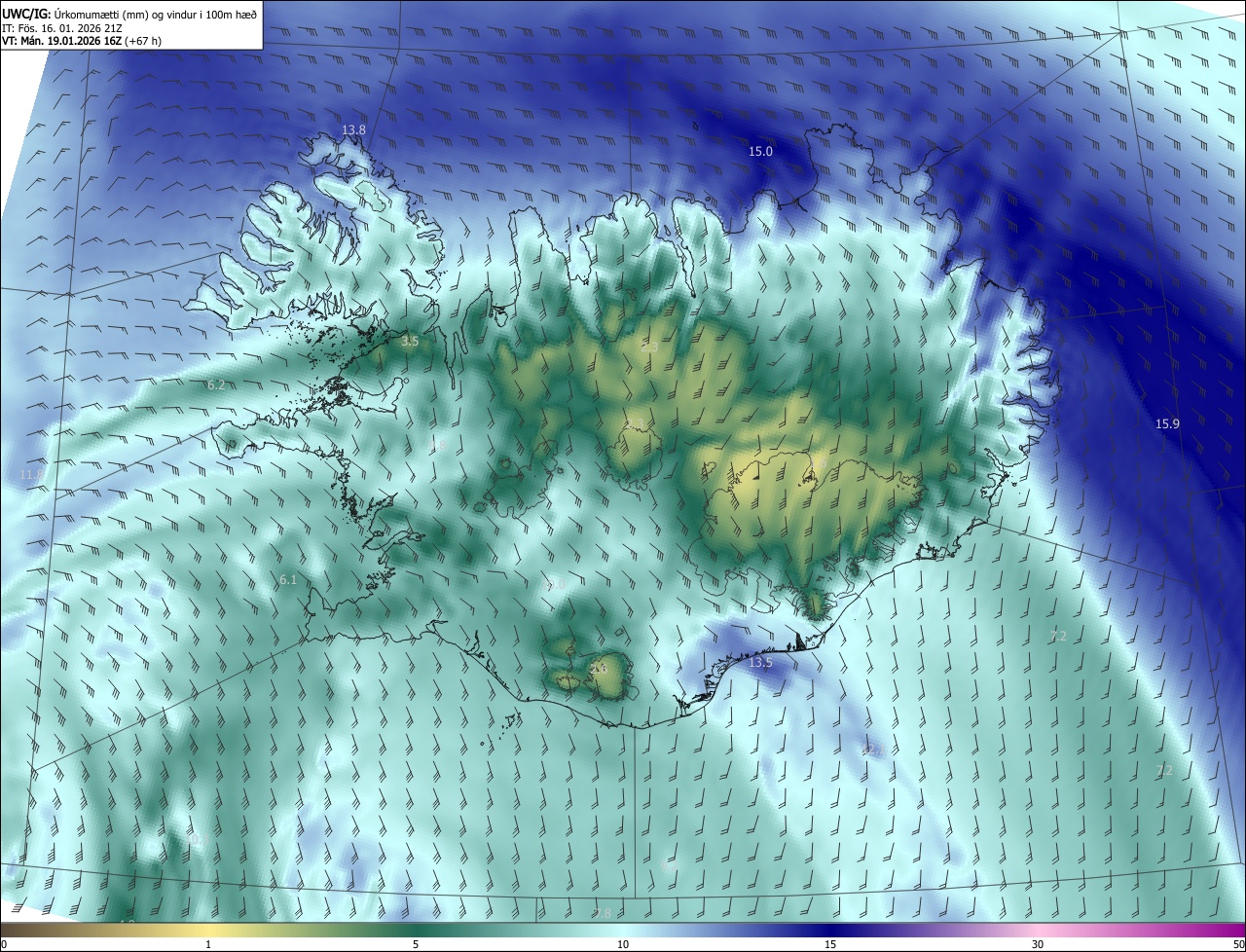Click the 15.0 value label north of Iceland
1246x952 pixels.
point(760,151)
